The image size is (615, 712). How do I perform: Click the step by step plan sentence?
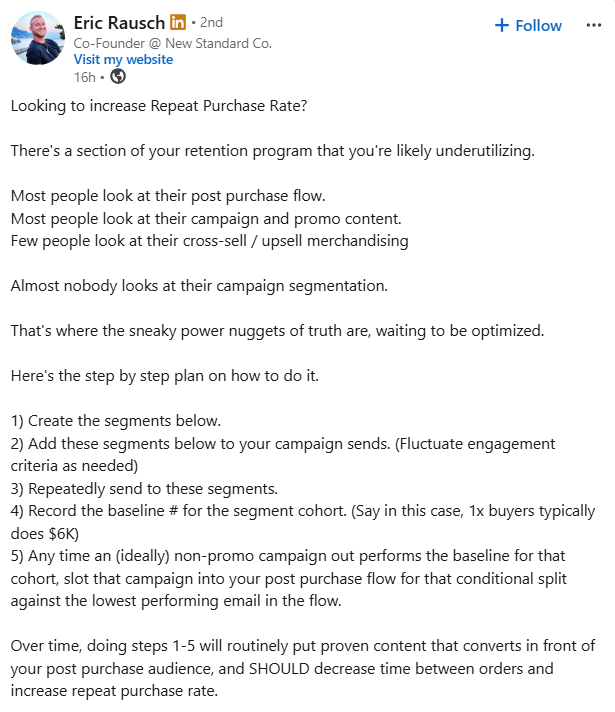(165, 376)
